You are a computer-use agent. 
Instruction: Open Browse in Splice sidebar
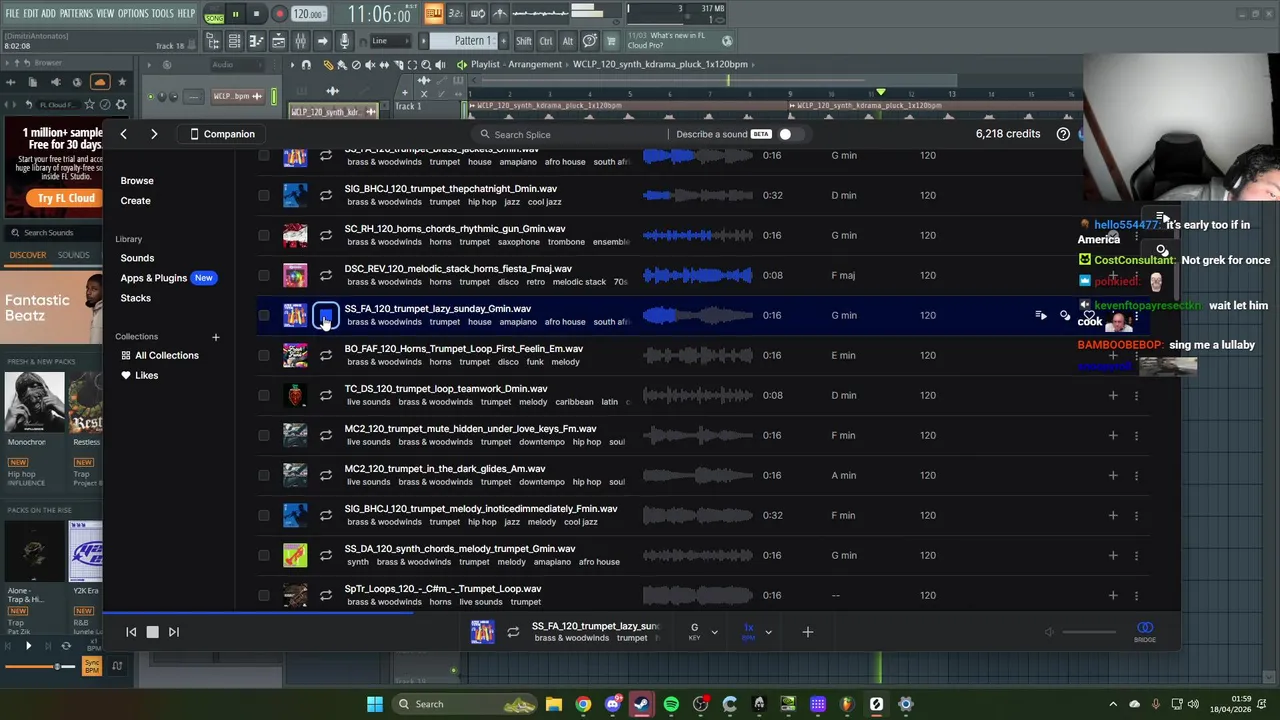click(137, 181)
